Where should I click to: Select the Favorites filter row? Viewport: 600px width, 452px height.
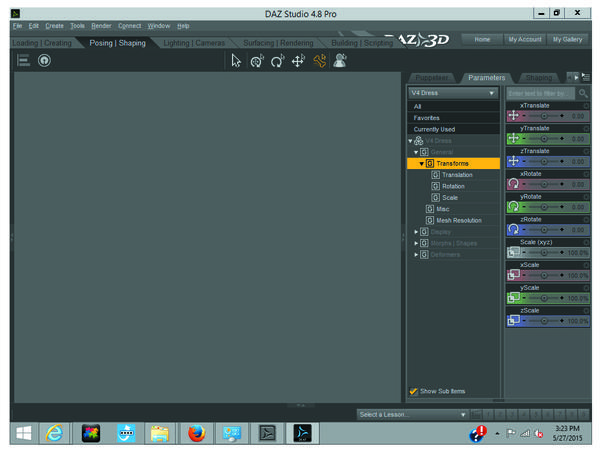click(453, 118)
